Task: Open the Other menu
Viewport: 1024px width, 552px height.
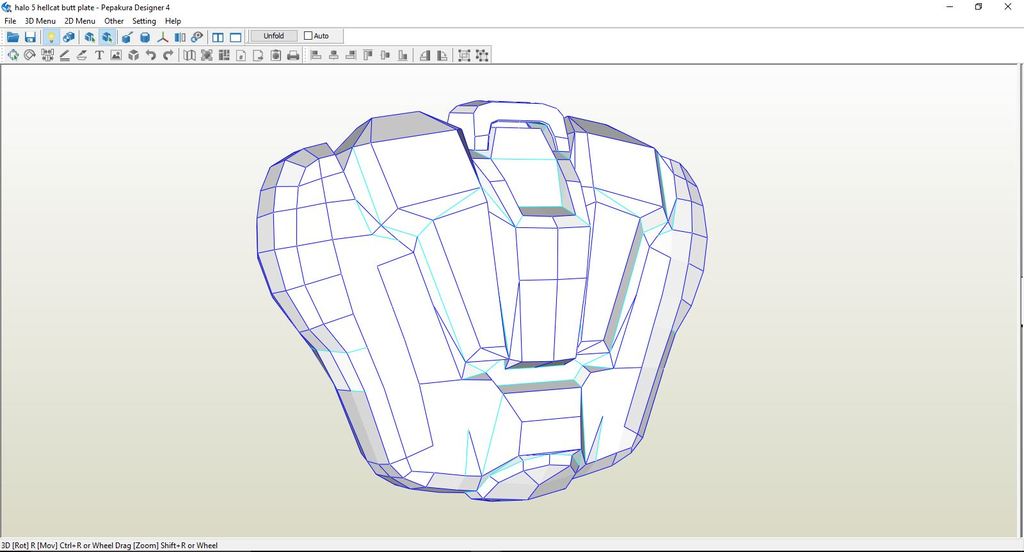Action: click(114, 21)
